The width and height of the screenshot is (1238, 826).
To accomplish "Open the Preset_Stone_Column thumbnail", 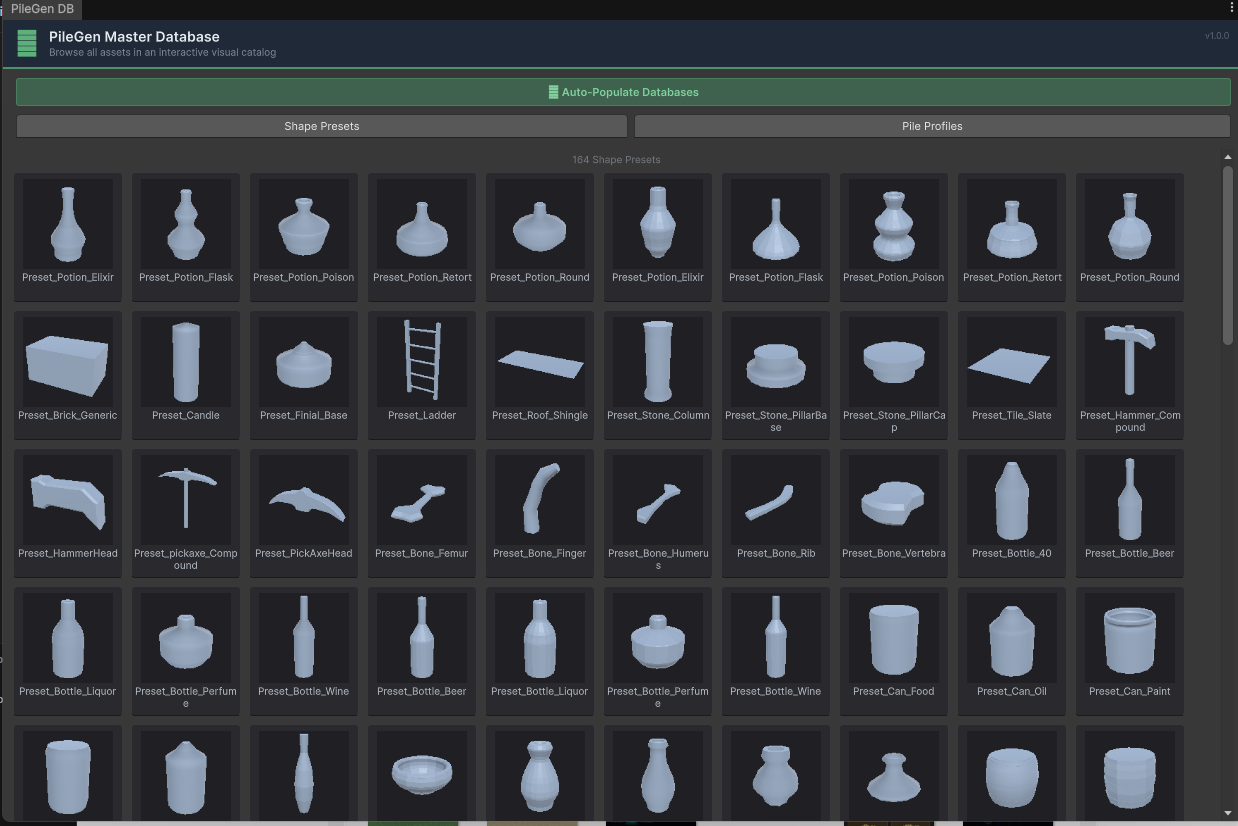I will (658, 361).
